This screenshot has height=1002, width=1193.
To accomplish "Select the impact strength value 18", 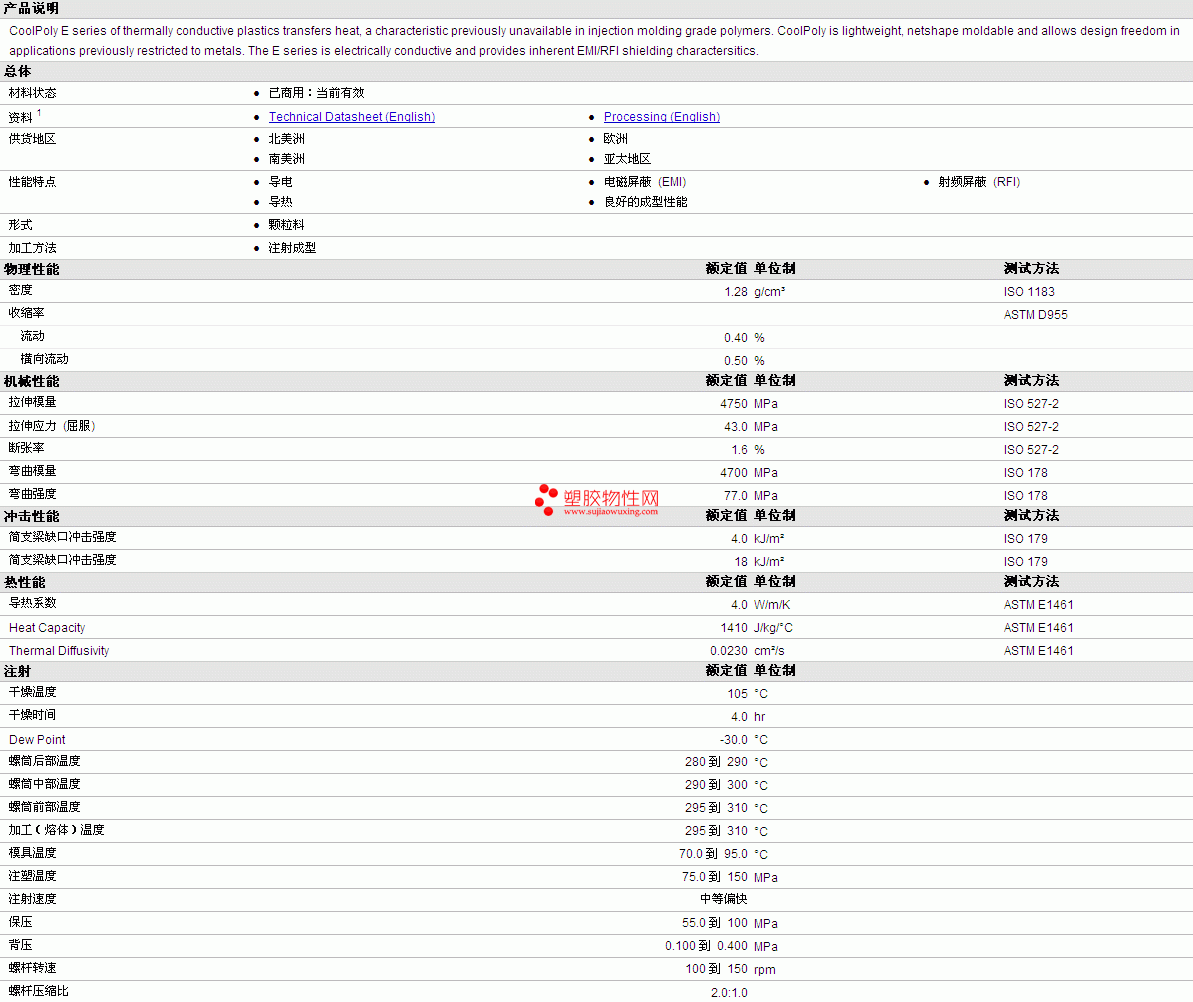I will pos(741,561).
